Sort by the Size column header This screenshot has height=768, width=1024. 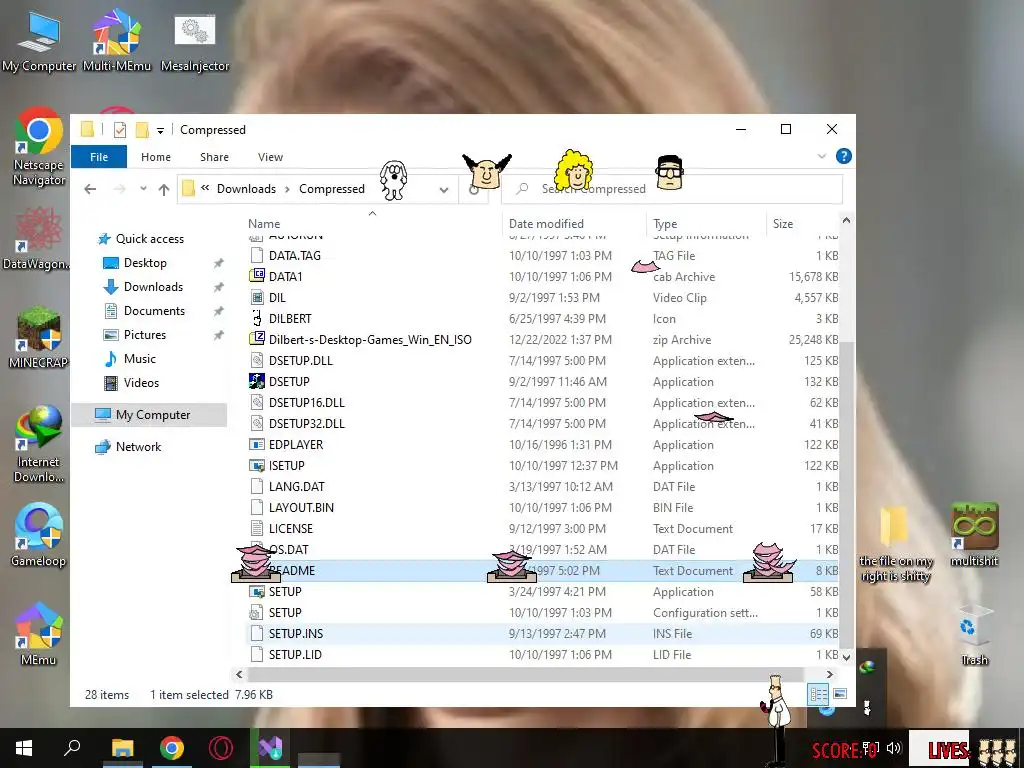coord(783,223)
